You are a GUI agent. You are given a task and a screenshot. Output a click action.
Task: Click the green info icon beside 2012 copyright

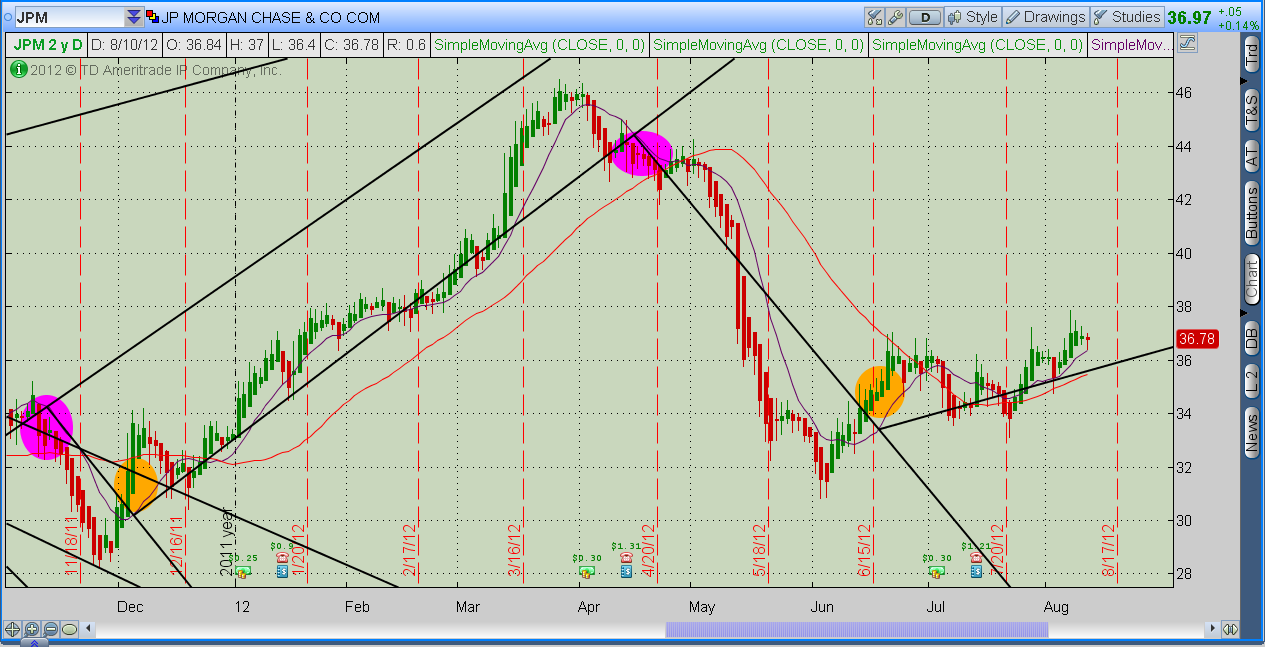[17, 69]
